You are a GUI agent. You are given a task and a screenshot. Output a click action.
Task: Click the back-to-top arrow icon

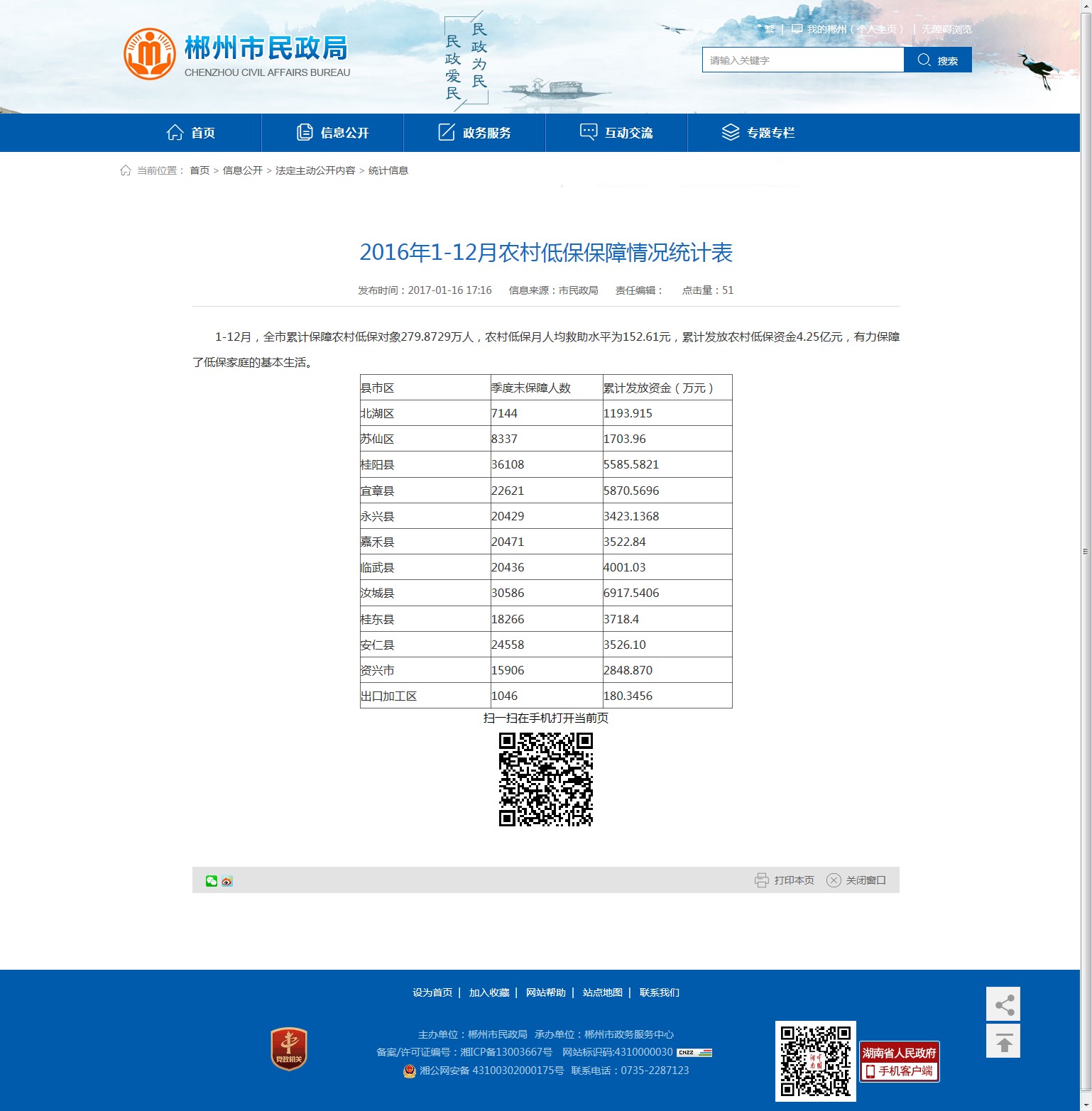coord(1003,1041)
